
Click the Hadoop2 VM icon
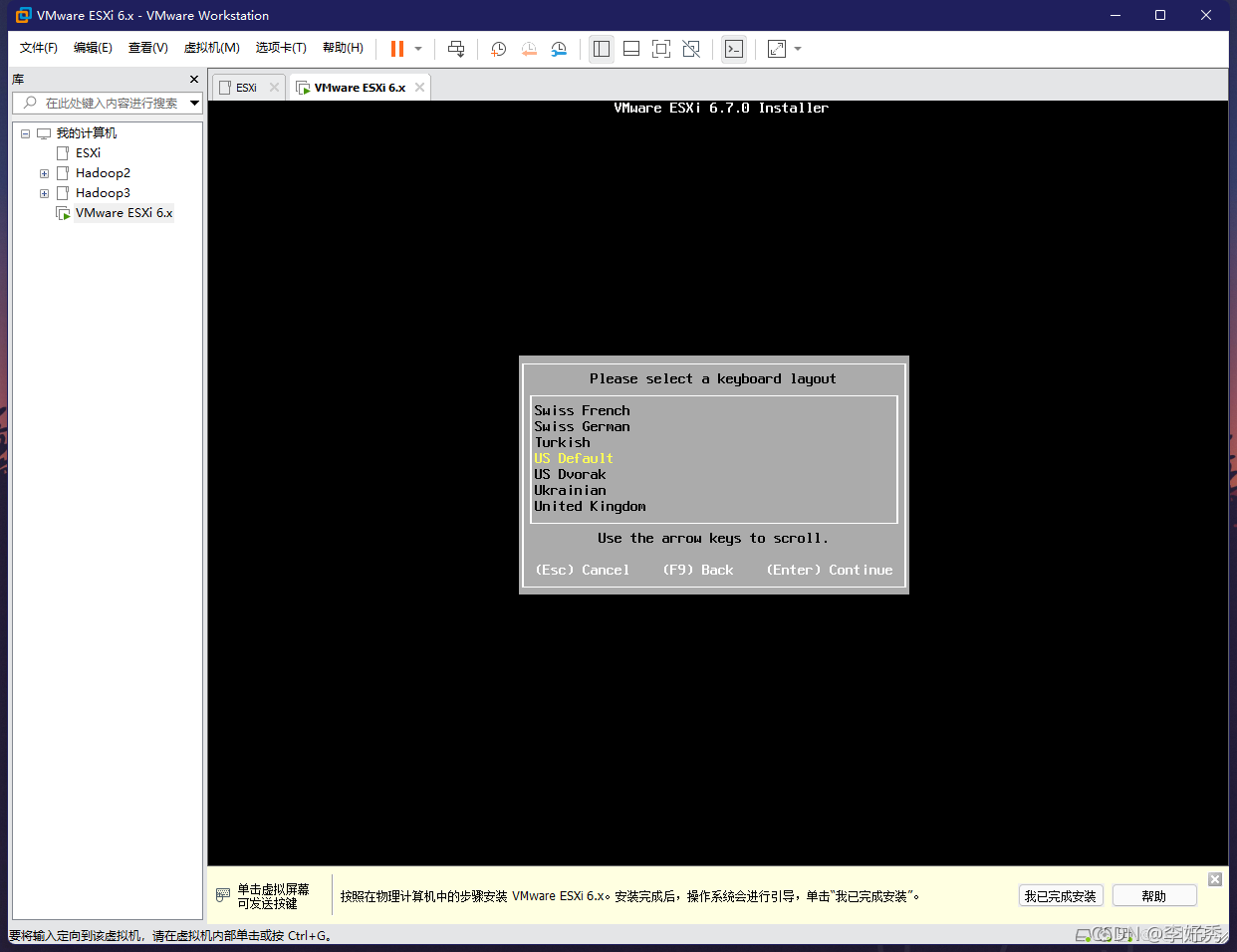(x=63, y=173)
